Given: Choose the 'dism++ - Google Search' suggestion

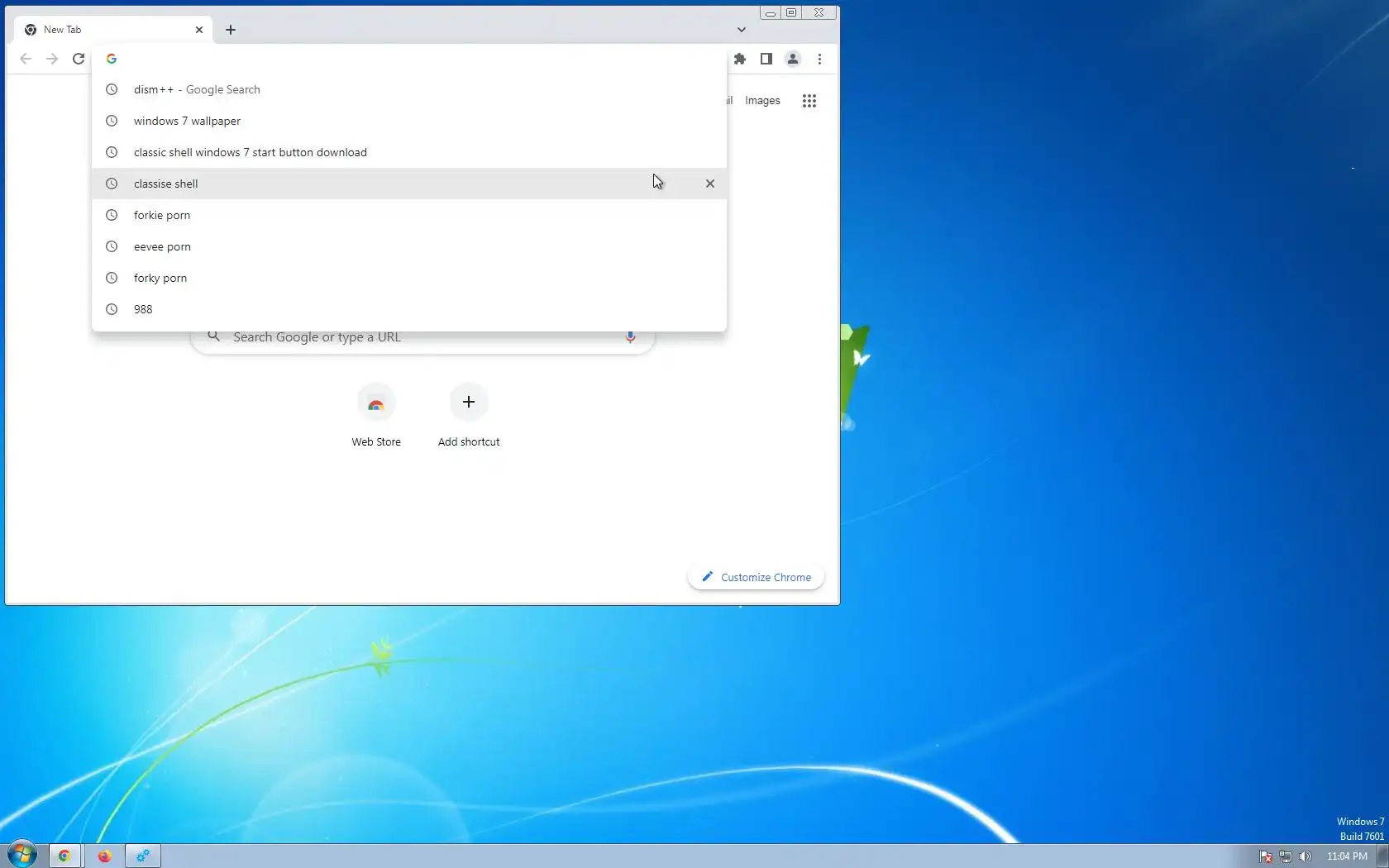Looking at the screenshot, I should [409, 89].
